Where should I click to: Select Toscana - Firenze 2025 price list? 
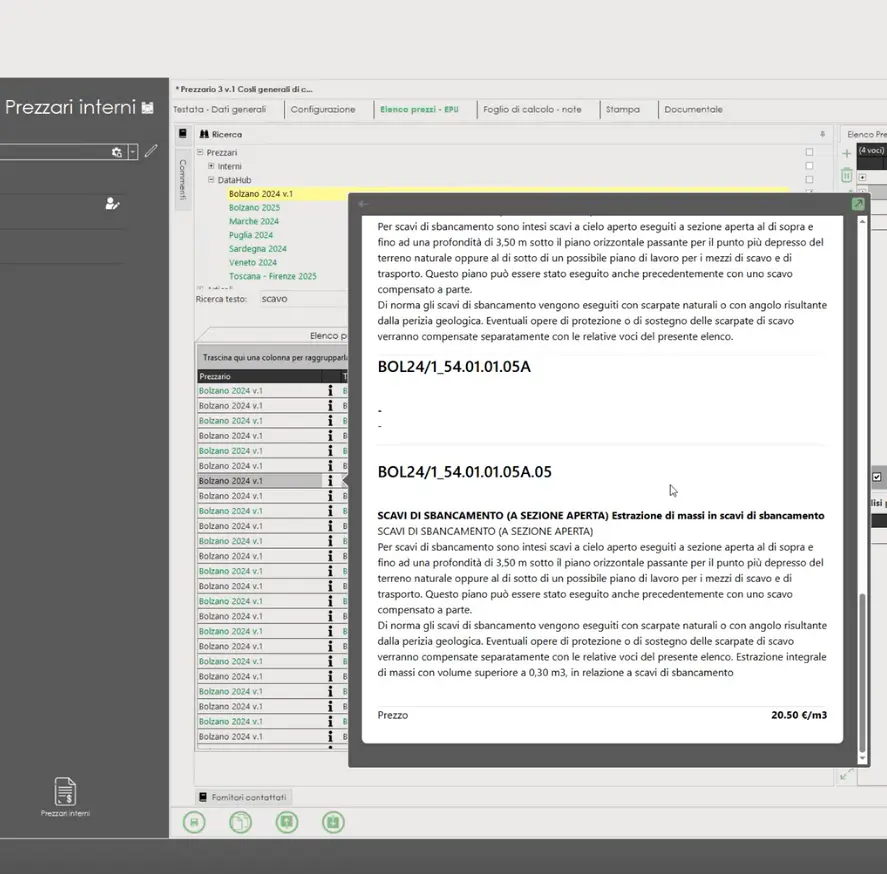272,276
